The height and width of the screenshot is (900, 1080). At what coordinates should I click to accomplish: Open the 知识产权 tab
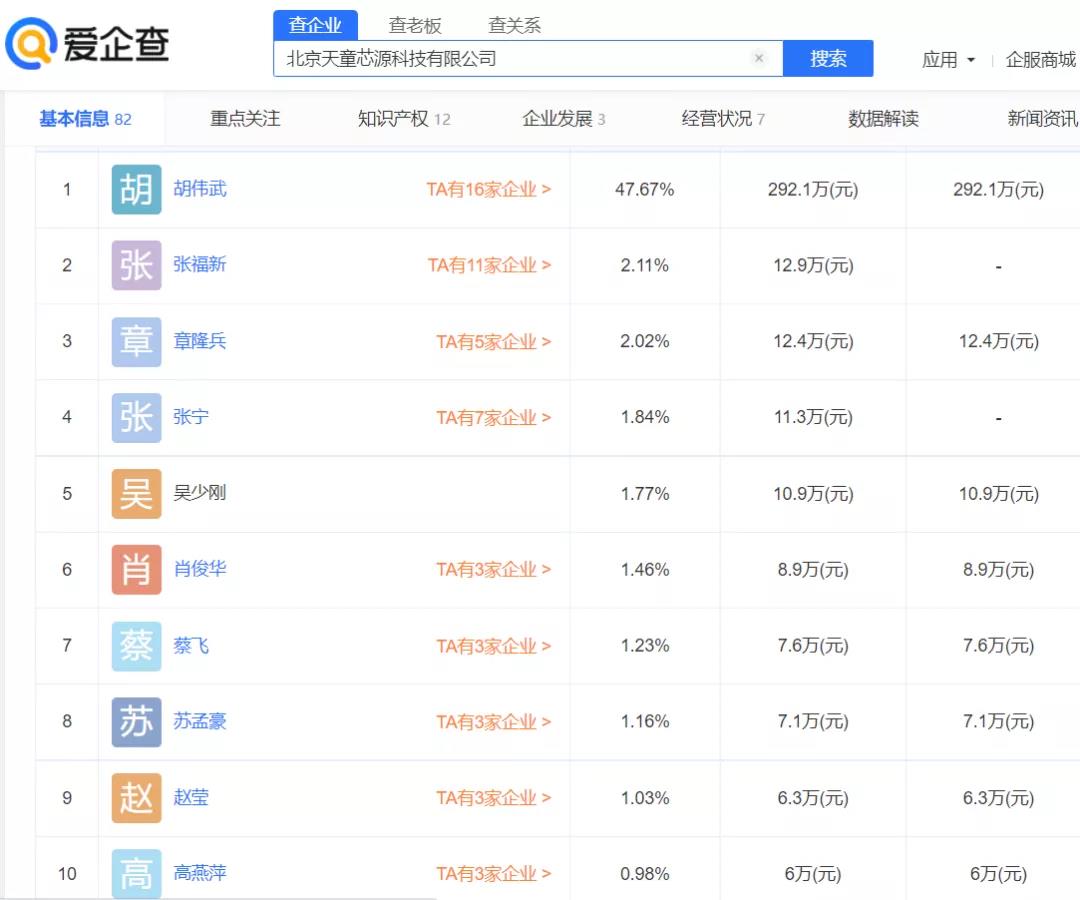click(x=404, y=118)
